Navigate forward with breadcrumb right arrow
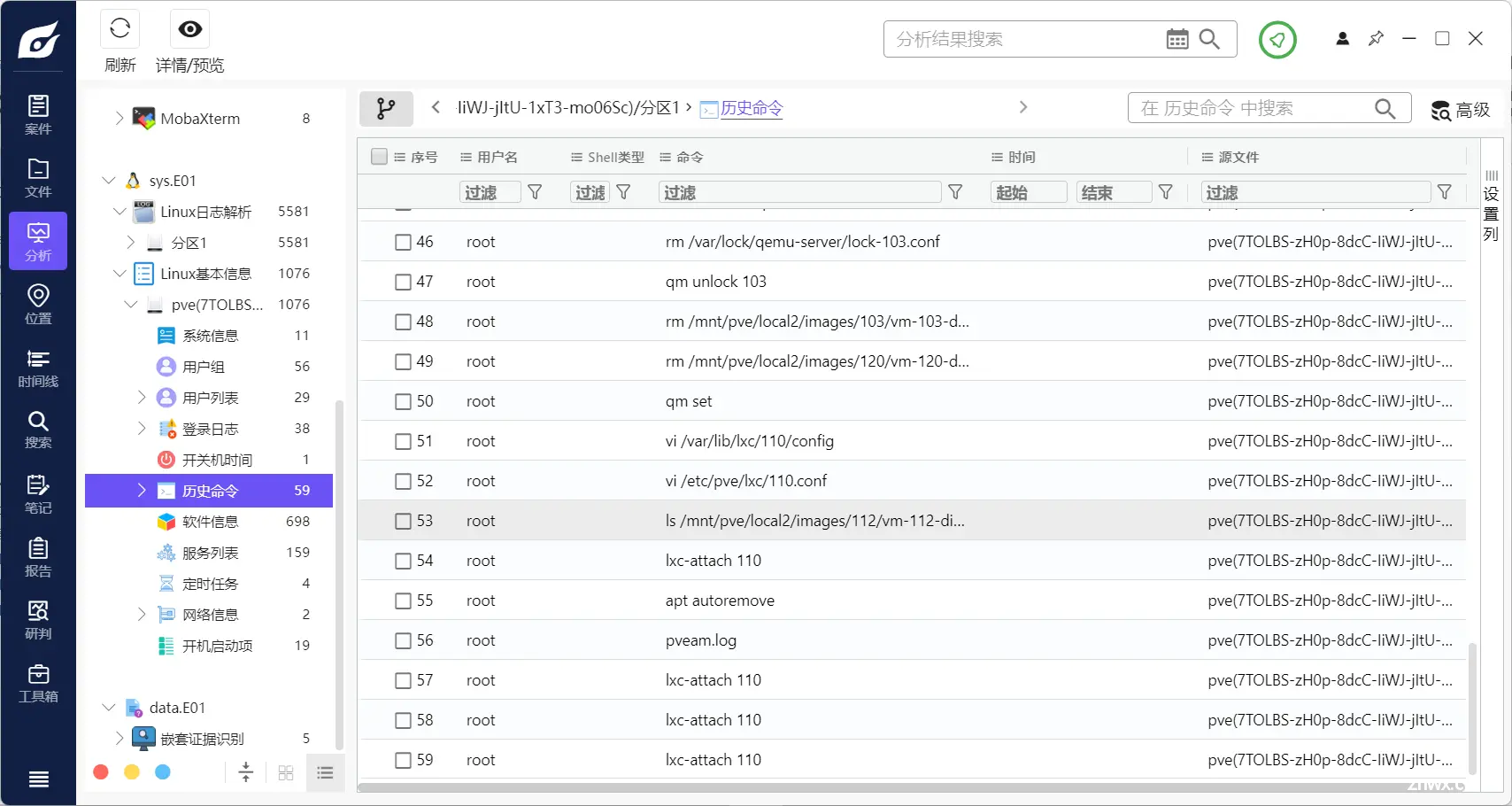1512x806 pixels. pyautogui.click(x=1023, y=107)
